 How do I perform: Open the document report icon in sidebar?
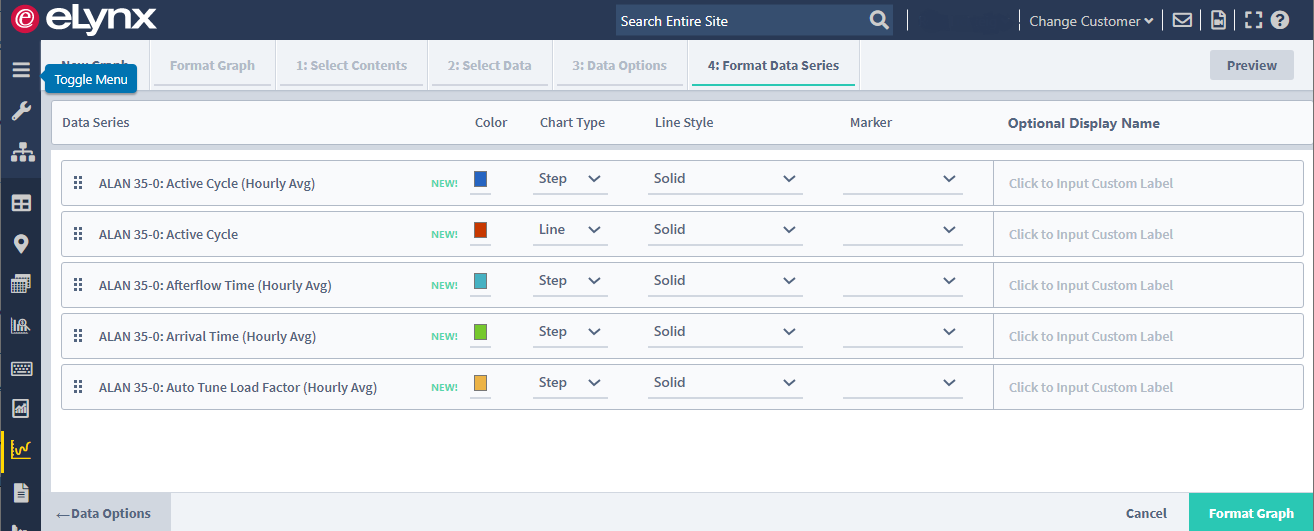tap(21, 492)
